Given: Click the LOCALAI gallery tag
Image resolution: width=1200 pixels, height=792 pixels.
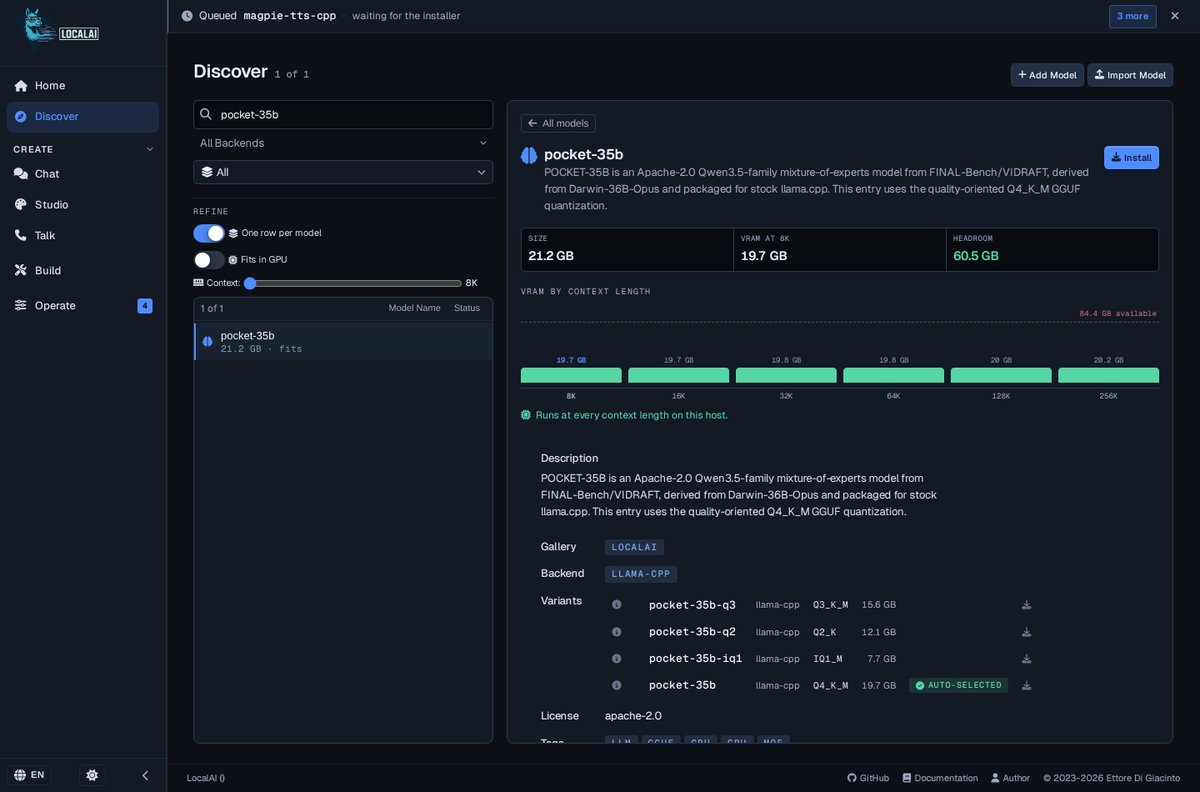Looking at the screenshot, I should pyautogui.click(x=634, y=547).
